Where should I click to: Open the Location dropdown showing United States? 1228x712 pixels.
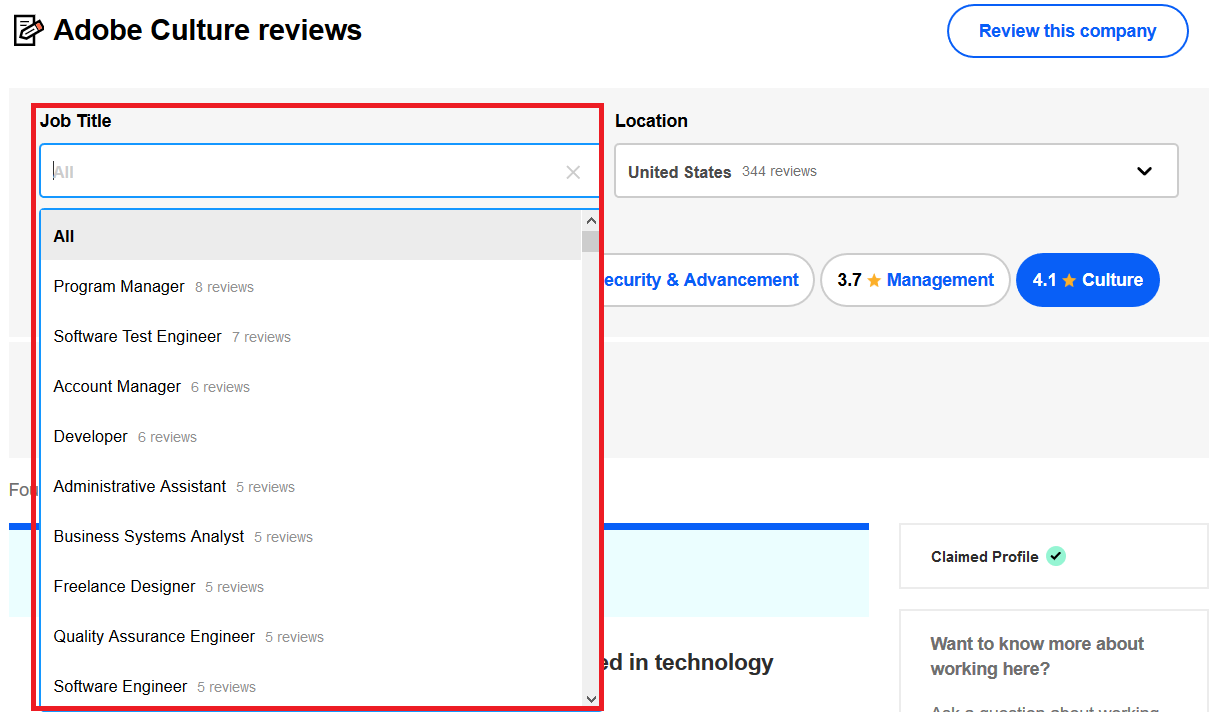(896, 171)
